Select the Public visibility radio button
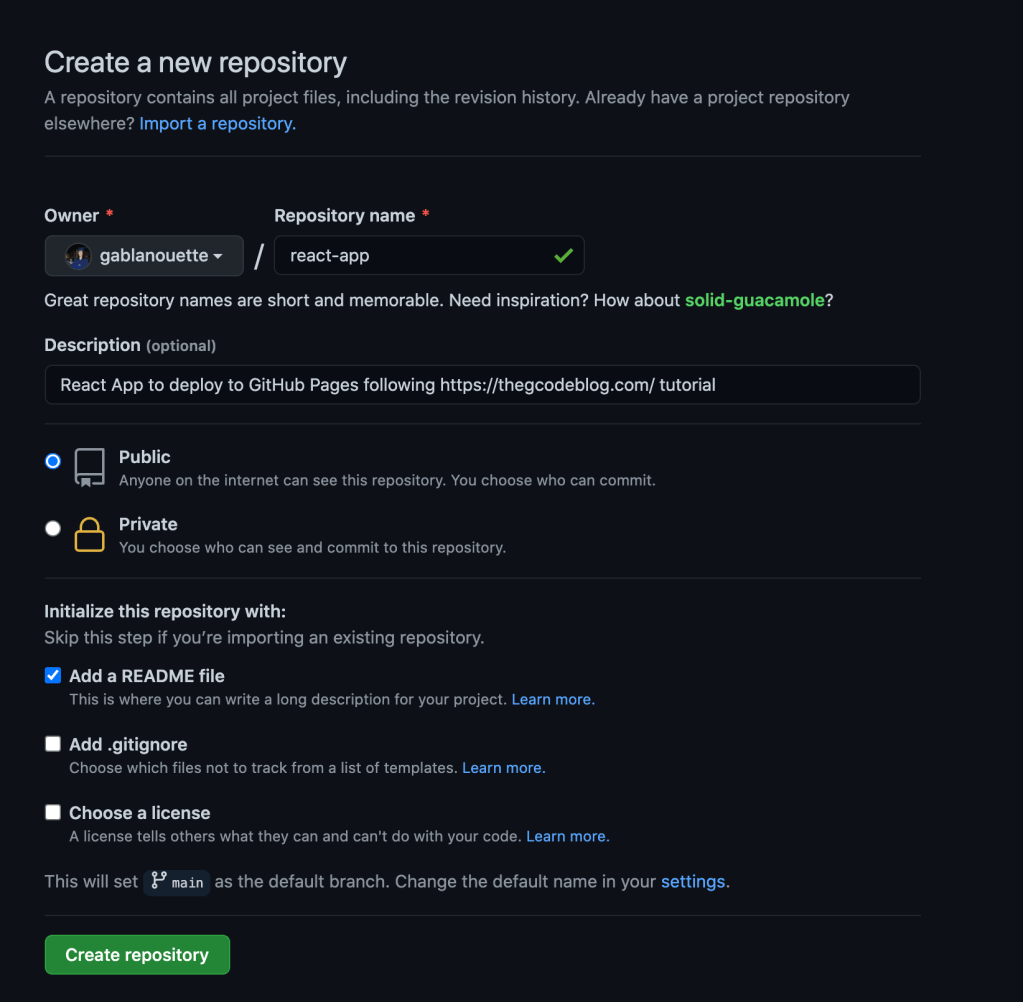This screenshot has height=1002, width=1023. coord(53,461)
